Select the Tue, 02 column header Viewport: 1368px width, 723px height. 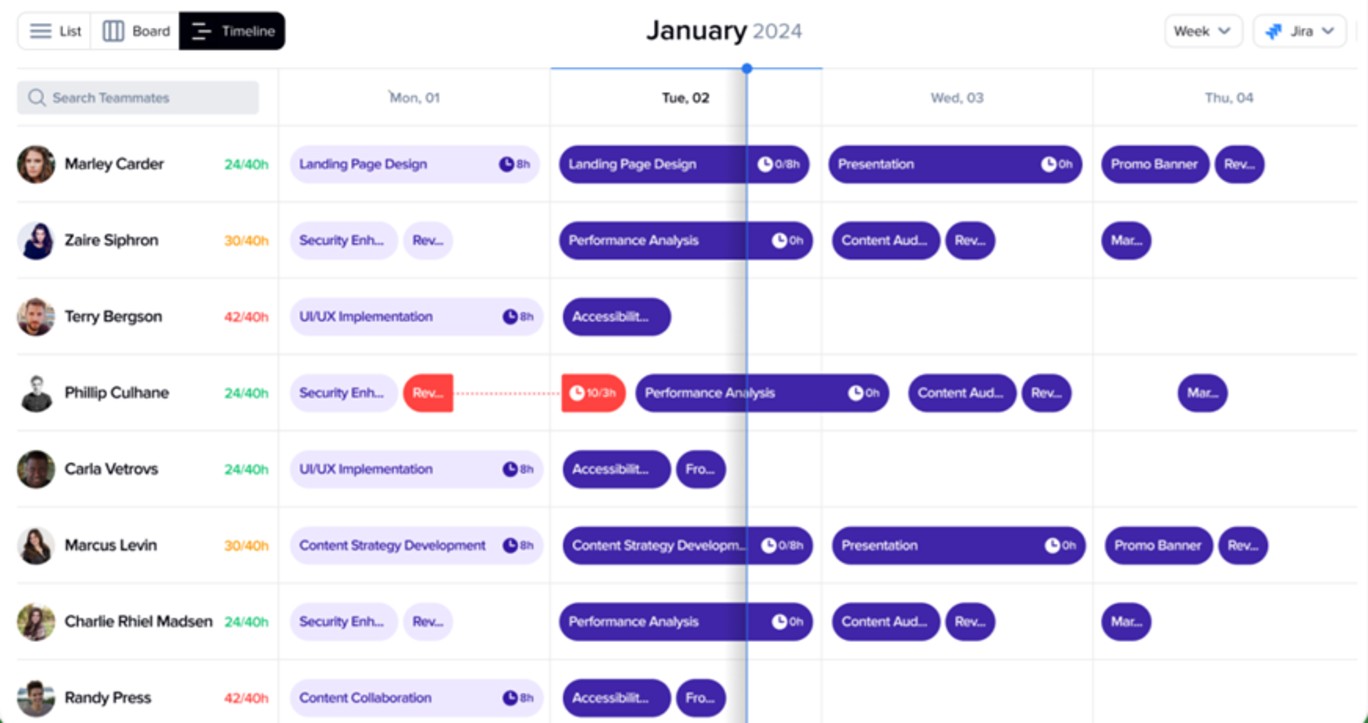pyautogui.click(x=686, y=98)
